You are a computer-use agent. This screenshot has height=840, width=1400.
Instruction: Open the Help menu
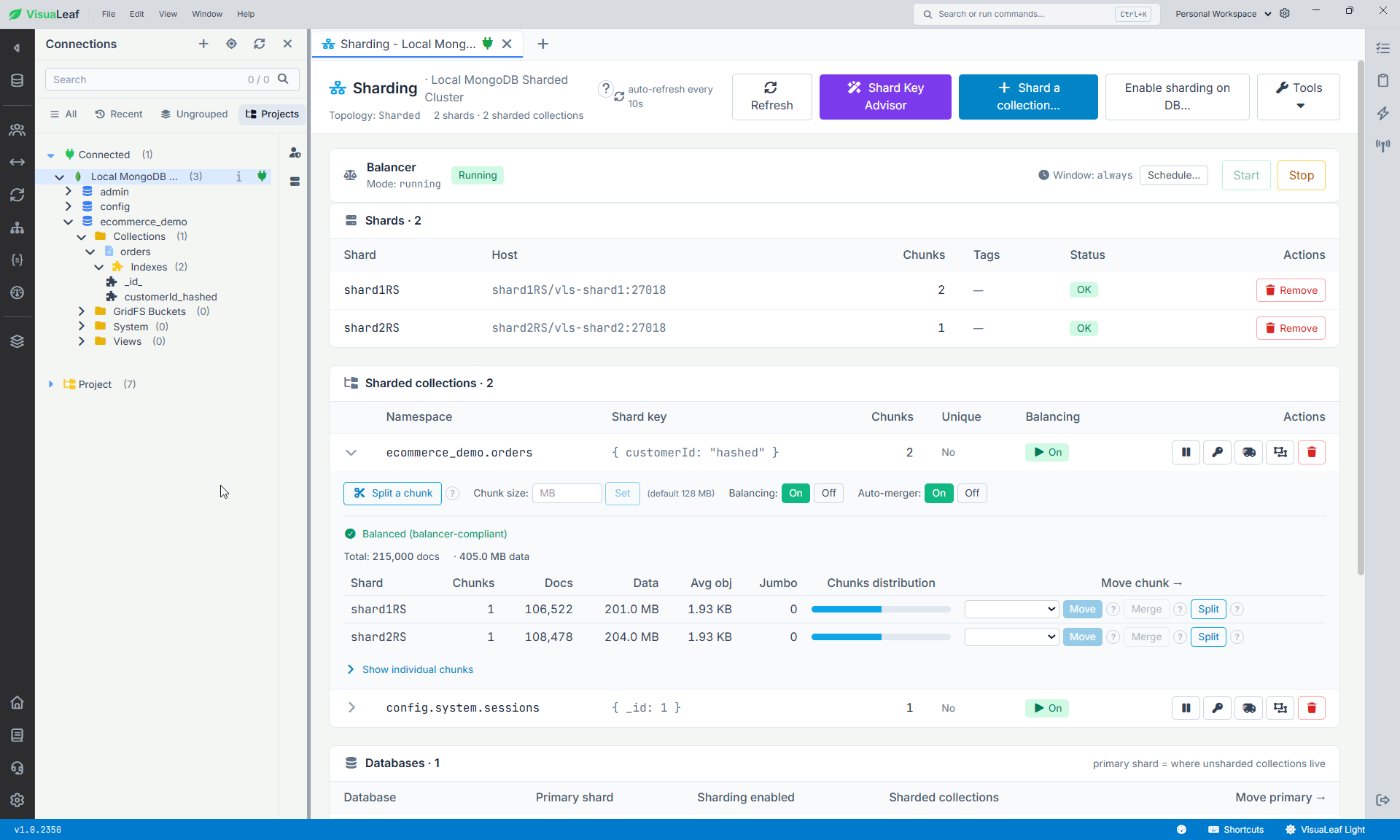pos(246,14)
